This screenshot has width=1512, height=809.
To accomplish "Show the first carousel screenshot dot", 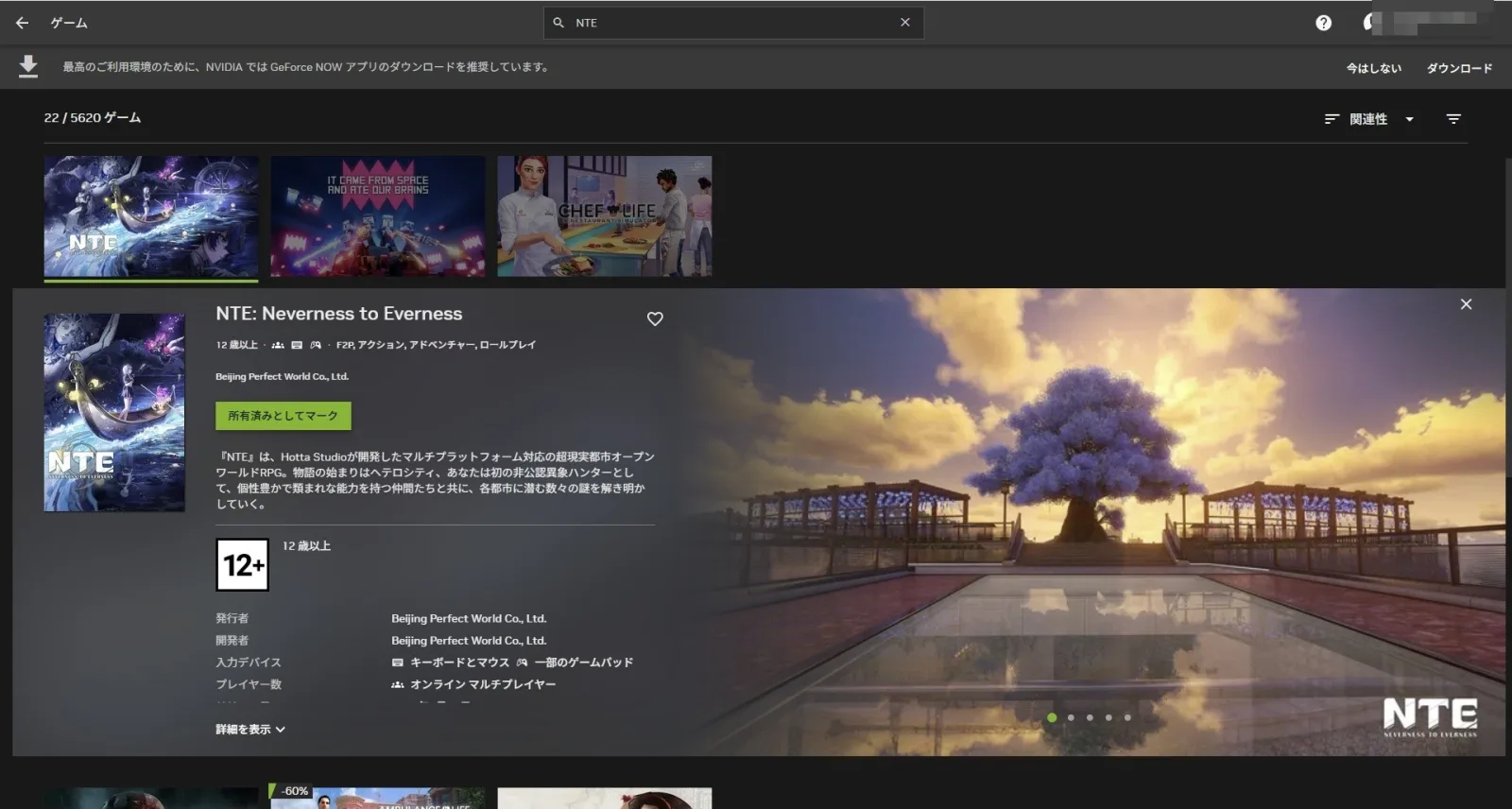I will [x=1052, y=717].
